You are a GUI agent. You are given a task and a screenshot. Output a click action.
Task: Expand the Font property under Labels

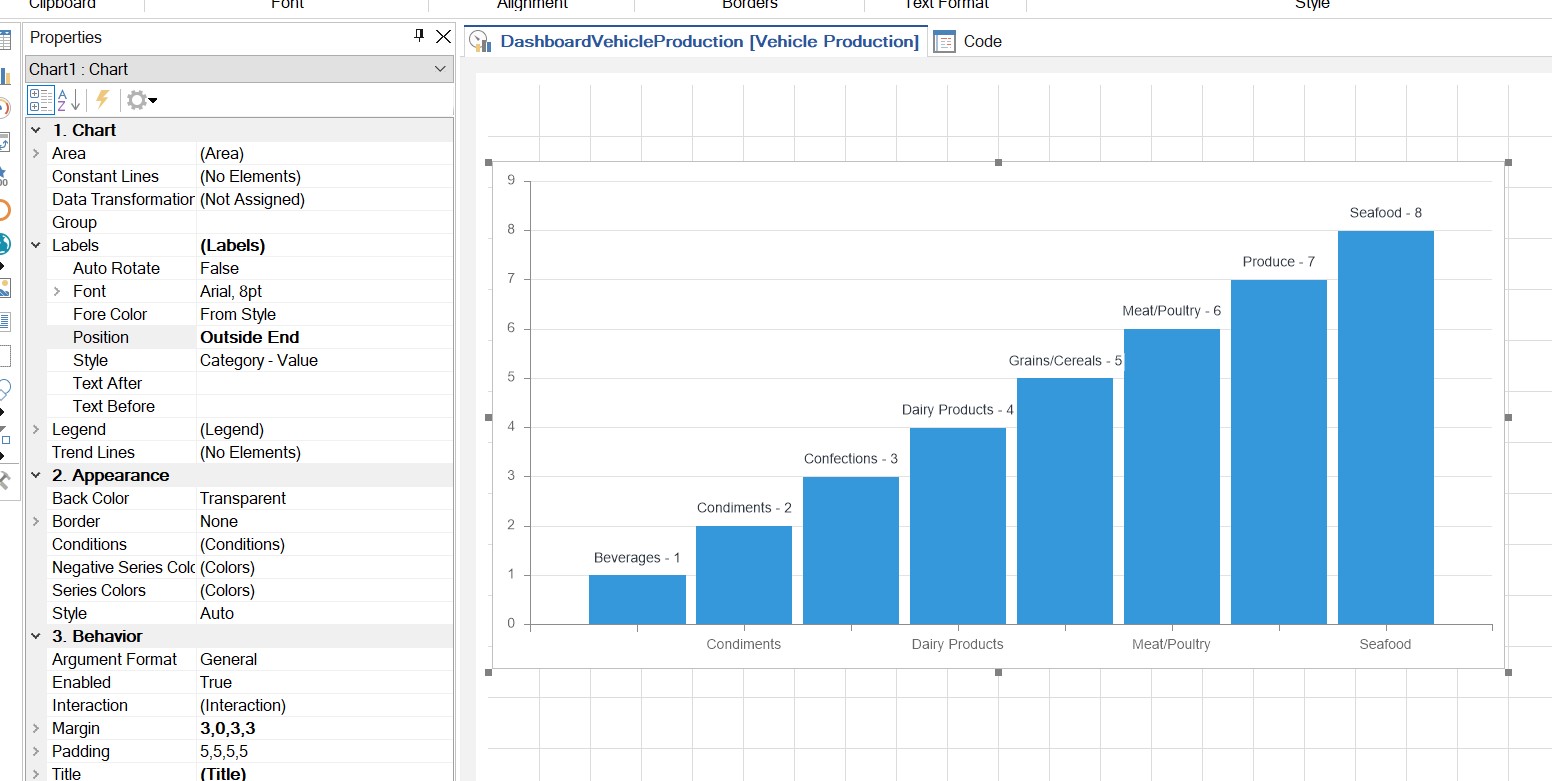pyautogui.click(x=57, y=291)
